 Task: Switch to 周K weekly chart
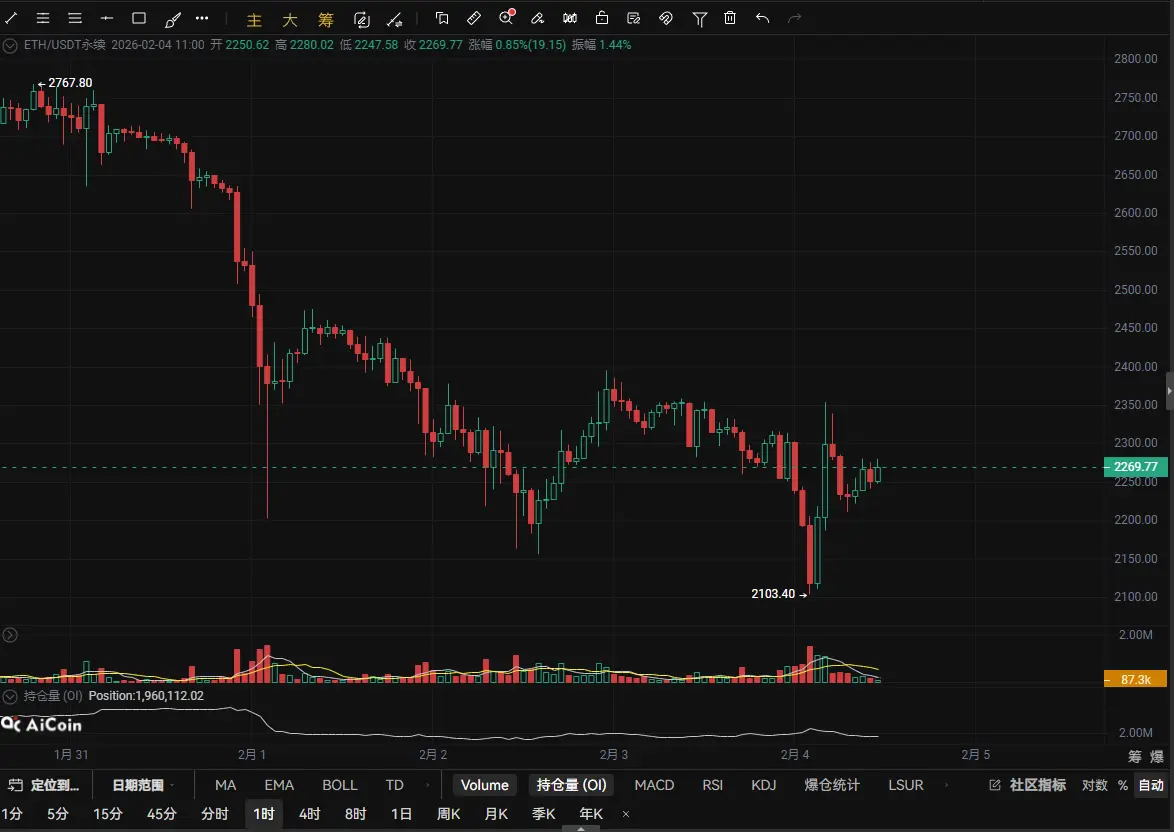tap(449, 814)
